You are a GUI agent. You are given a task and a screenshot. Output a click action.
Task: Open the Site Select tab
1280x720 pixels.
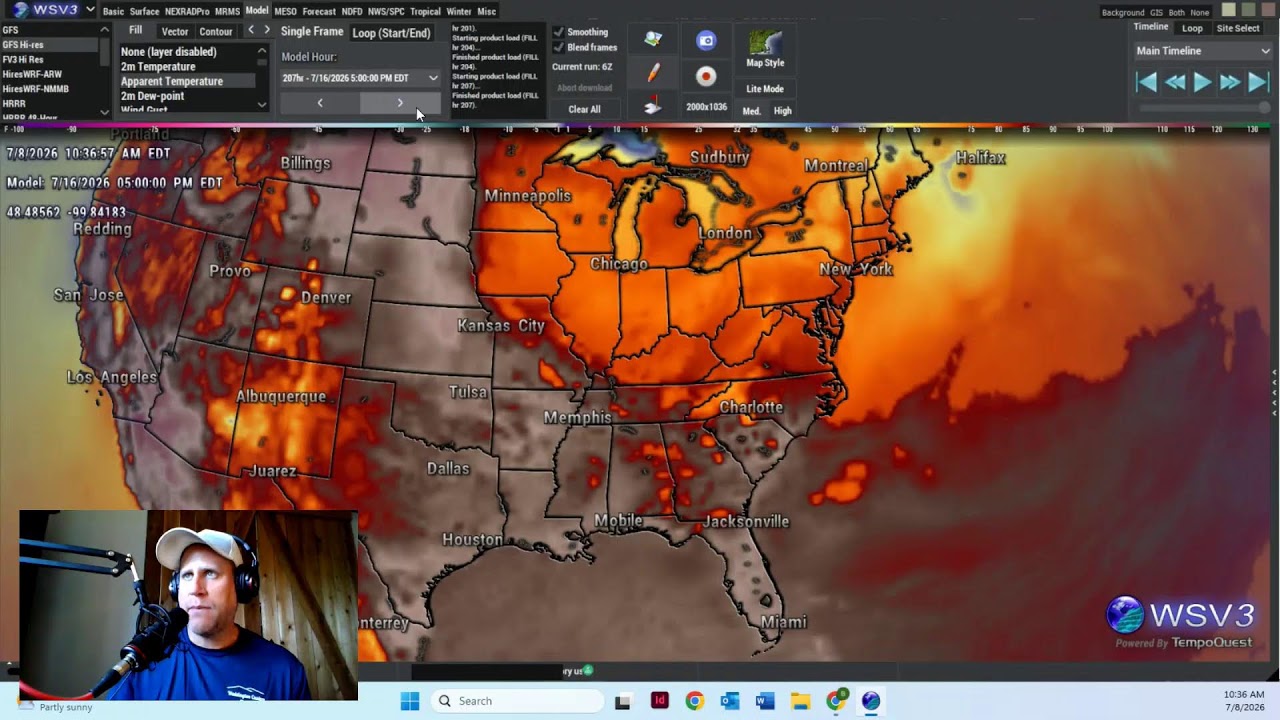point(1238,28)
